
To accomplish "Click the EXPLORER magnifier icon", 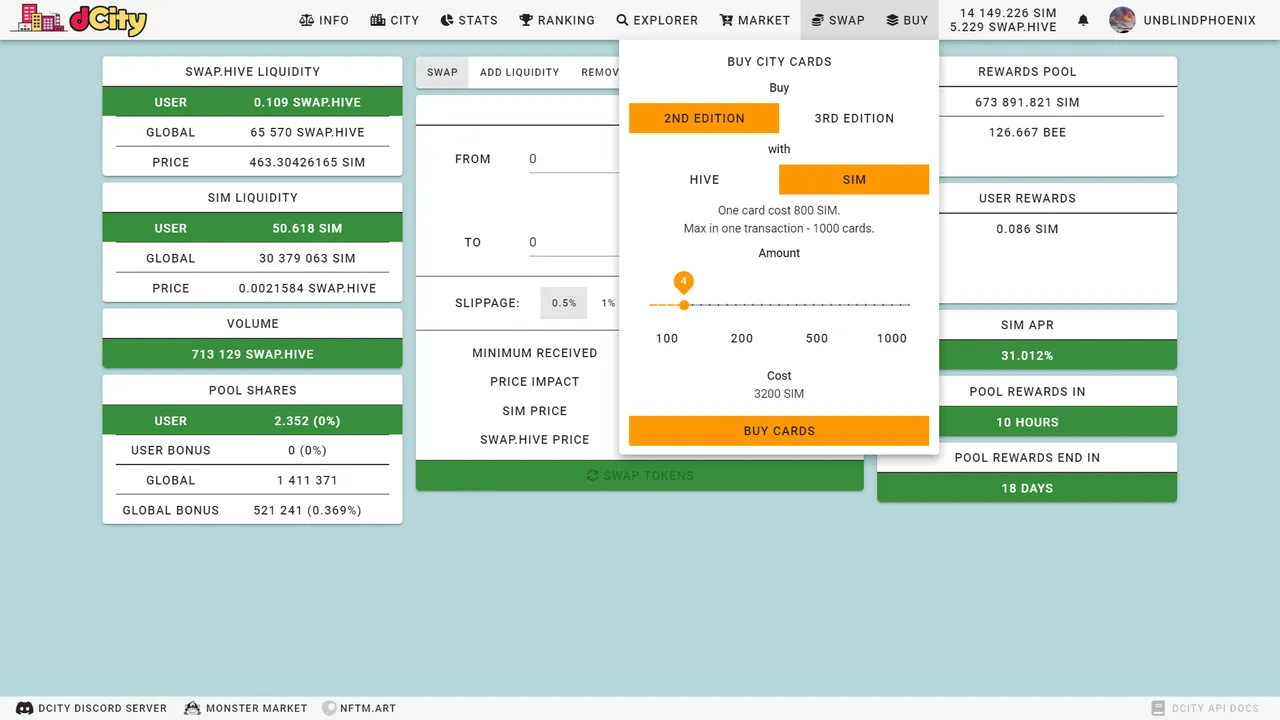I will (x=622, y=20).
